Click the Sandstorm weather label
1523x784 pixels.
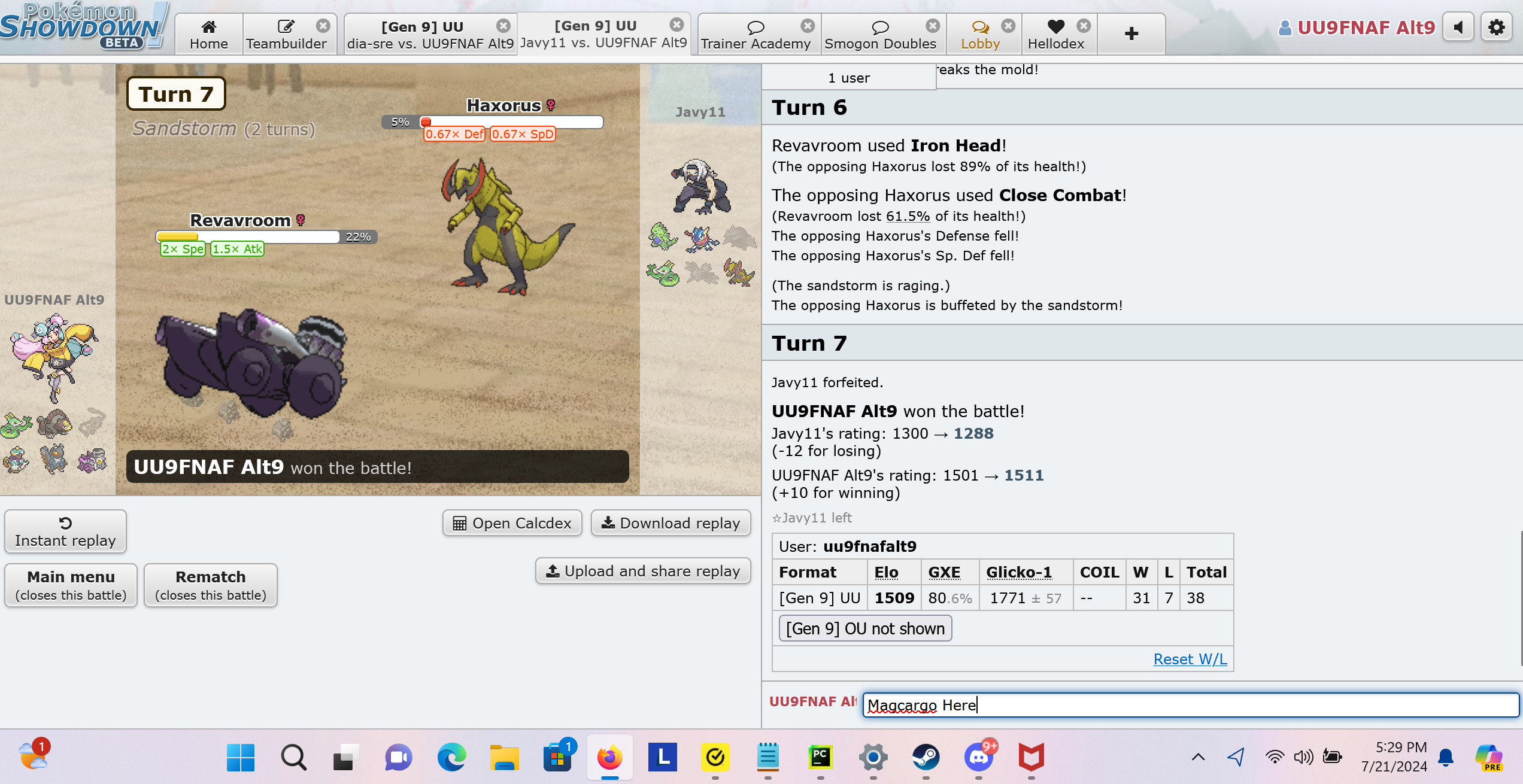tap(184, 129)
